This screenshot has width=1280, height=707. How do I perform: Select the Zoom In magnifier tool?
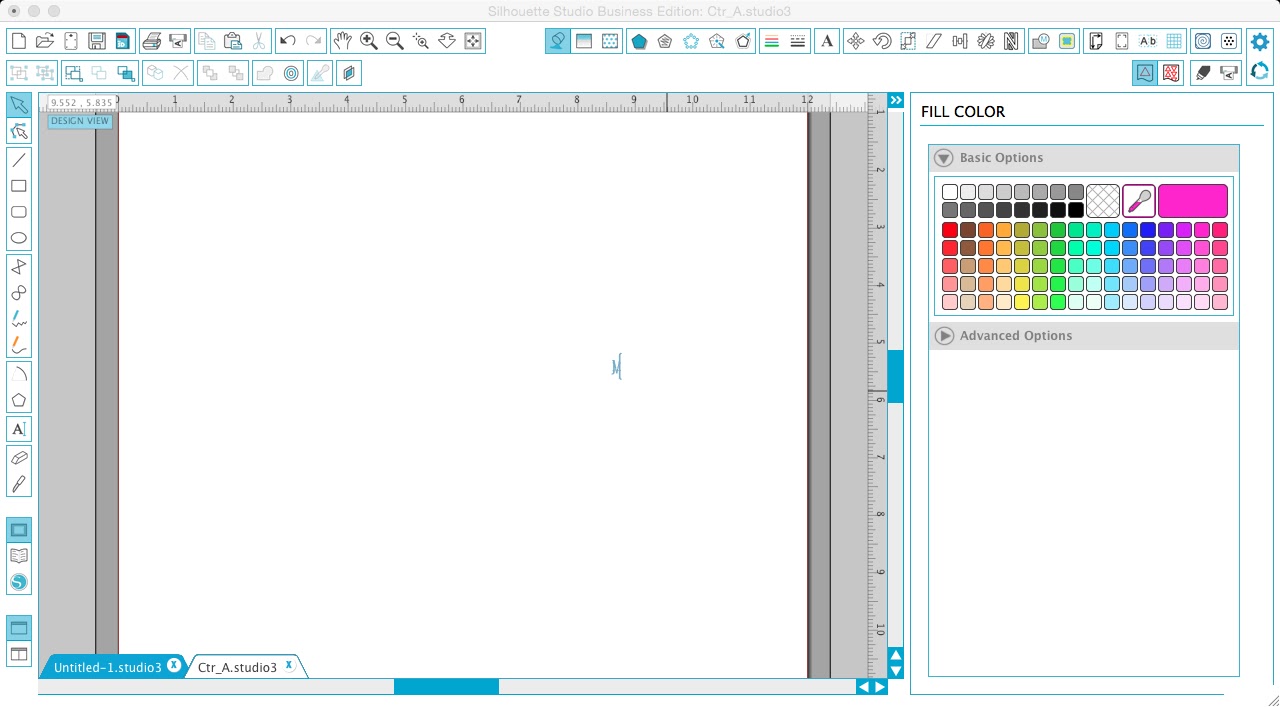pyautogui.click(x=368, y=41)
